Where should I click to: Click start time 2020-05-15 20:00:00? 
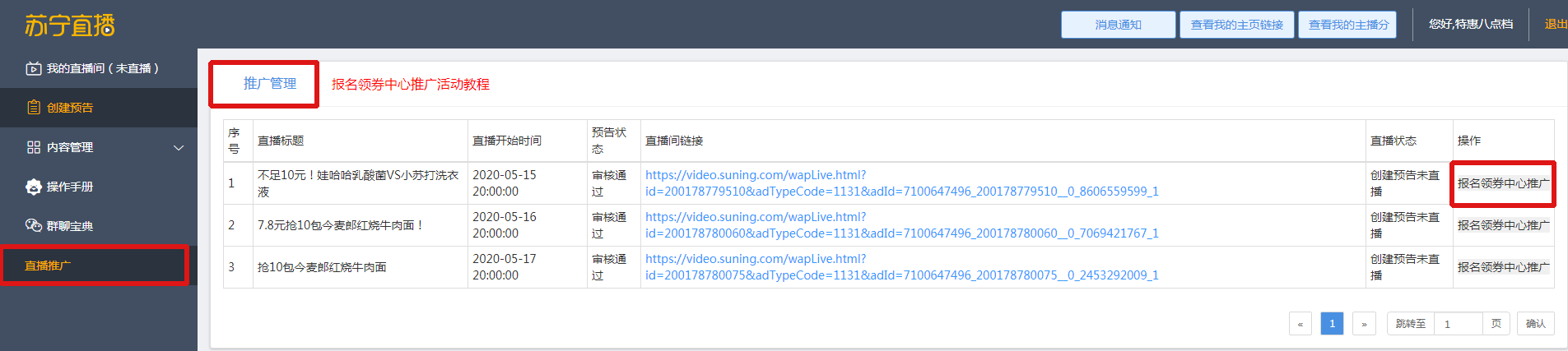pyautogui.click(x=504, y=183)
